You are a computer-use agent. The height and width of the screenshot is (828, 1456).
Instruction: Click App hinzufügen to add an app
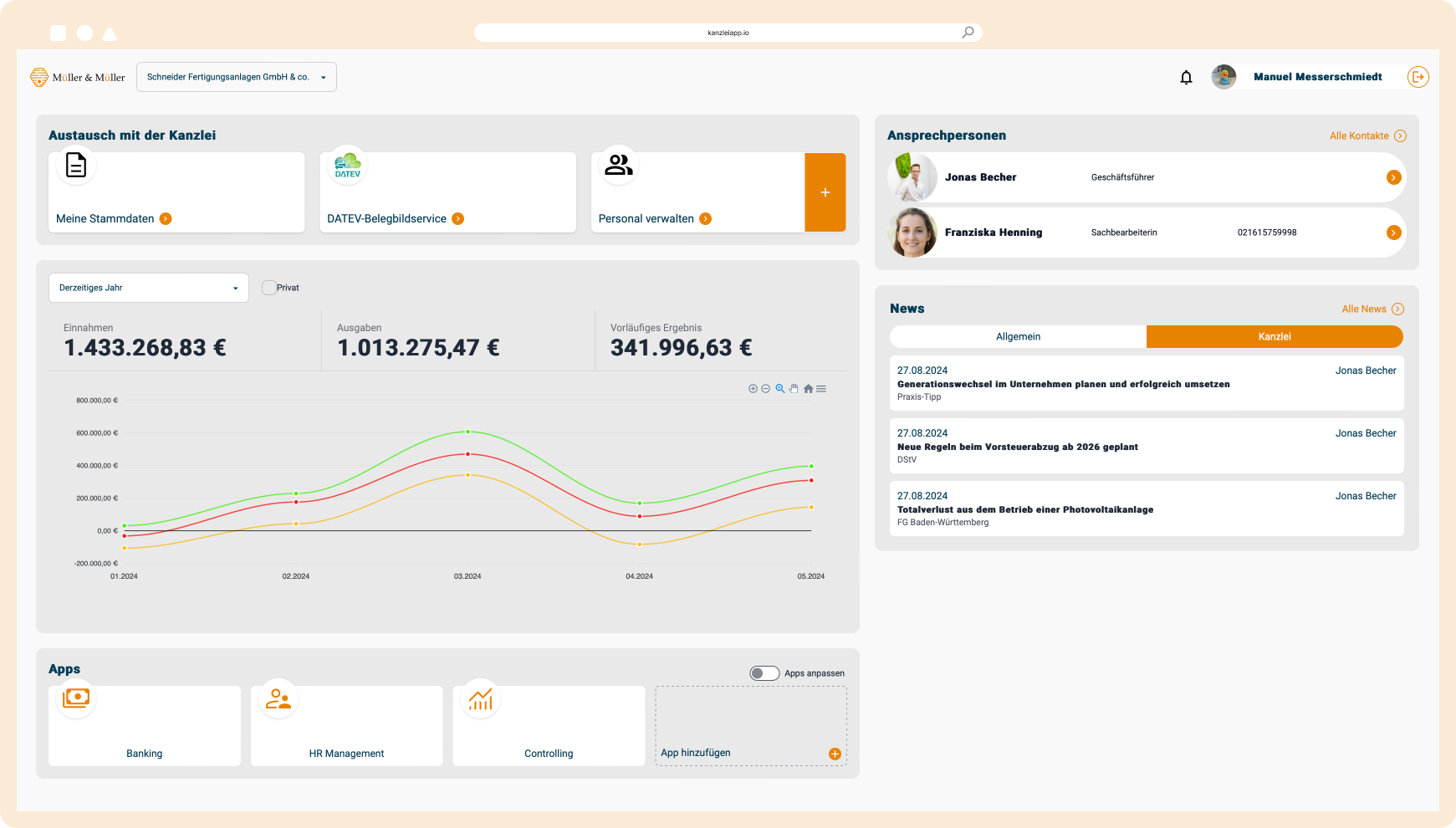[750, 726]
